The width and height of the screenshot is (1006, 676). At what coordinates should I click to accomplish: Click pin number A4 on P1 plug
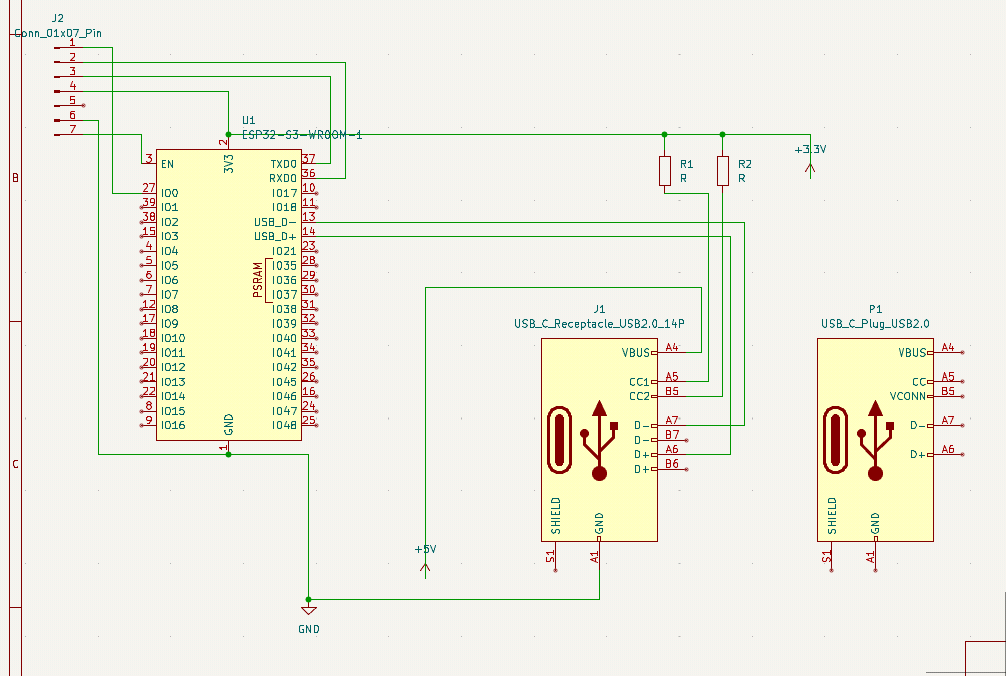tap(948, 348)
